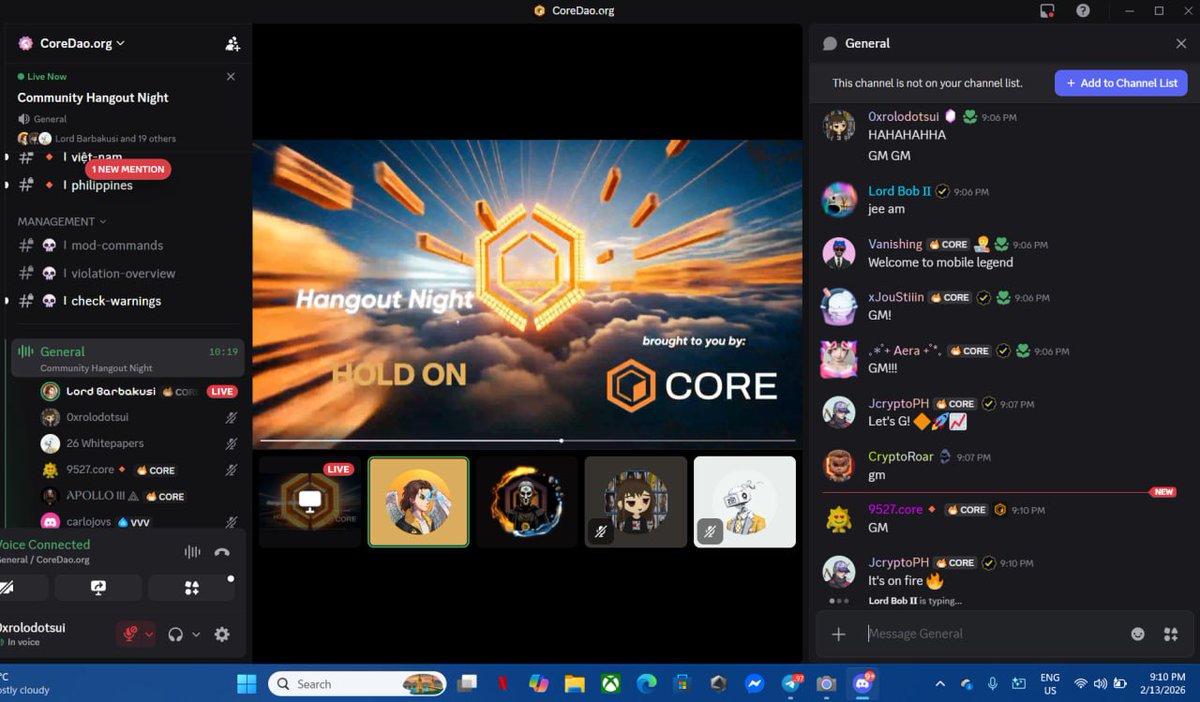Deafen with the headphones icon
1200x702 pixels.
pyautogui.click(x=176, y=634)
